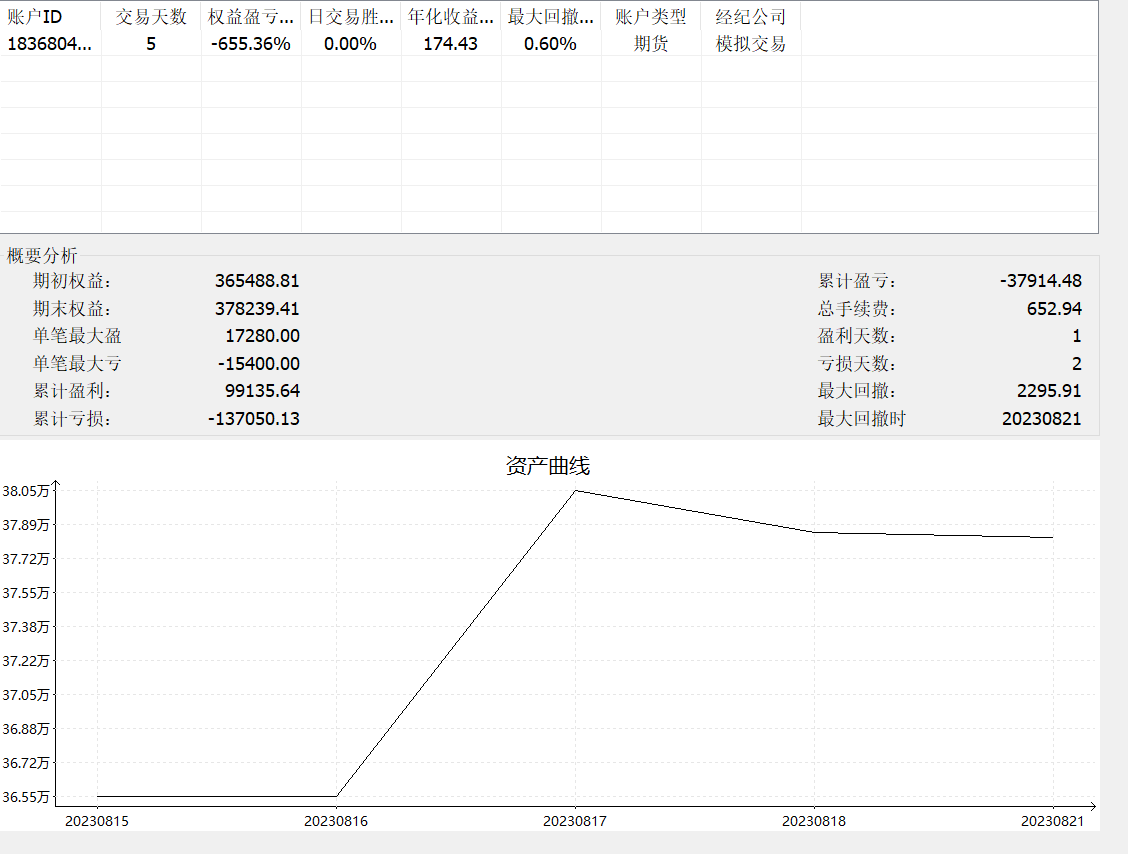The image size is (1128, 854).
Task: Click the 0.00% win rate cell
Action: (350, 44)
